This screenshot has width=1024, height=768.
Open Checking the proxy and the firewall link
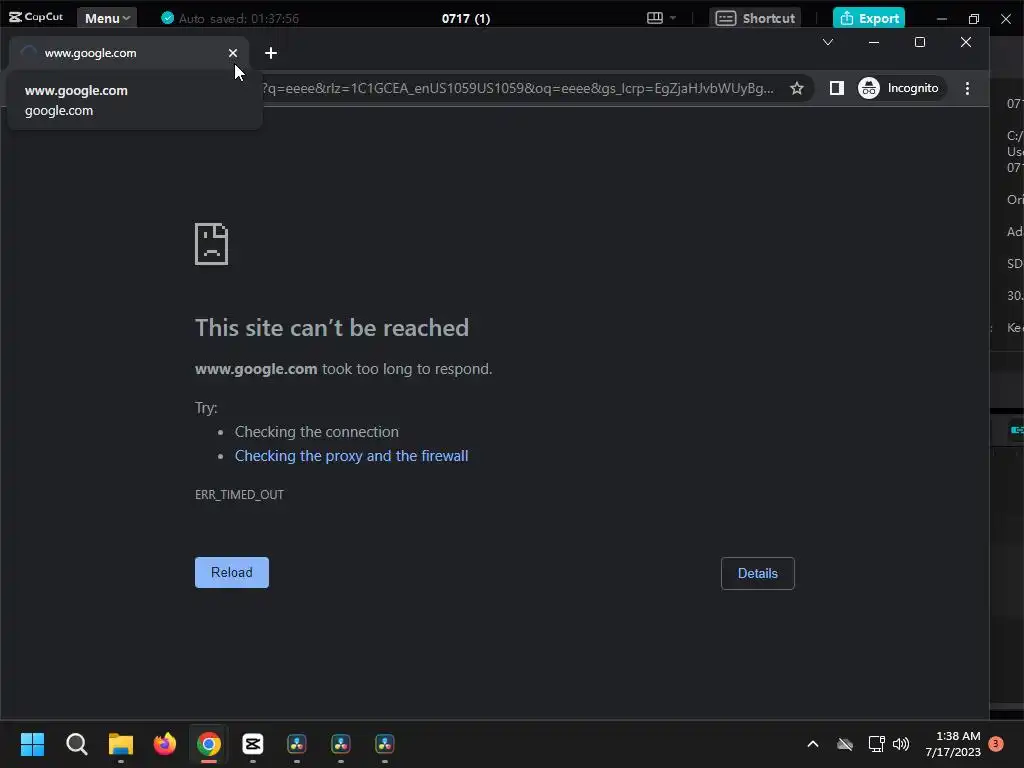(x=351, y=456)
